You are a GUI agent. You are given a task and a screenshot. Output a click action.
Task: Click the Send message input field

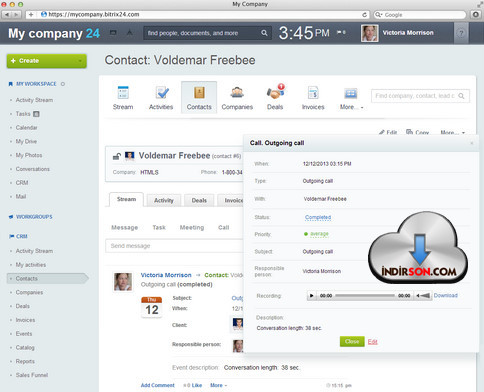coord(174,246)
